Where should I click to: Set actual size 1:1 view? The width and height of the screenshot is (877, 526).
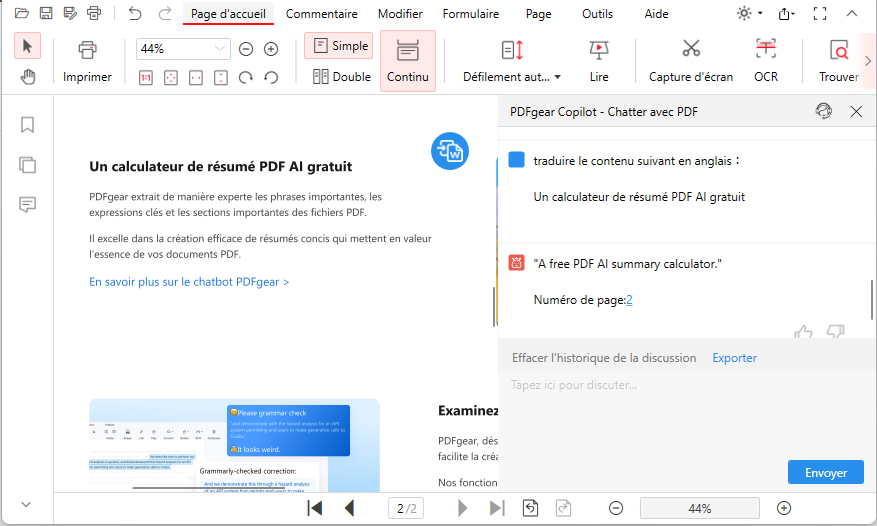(x=146, y=78)
